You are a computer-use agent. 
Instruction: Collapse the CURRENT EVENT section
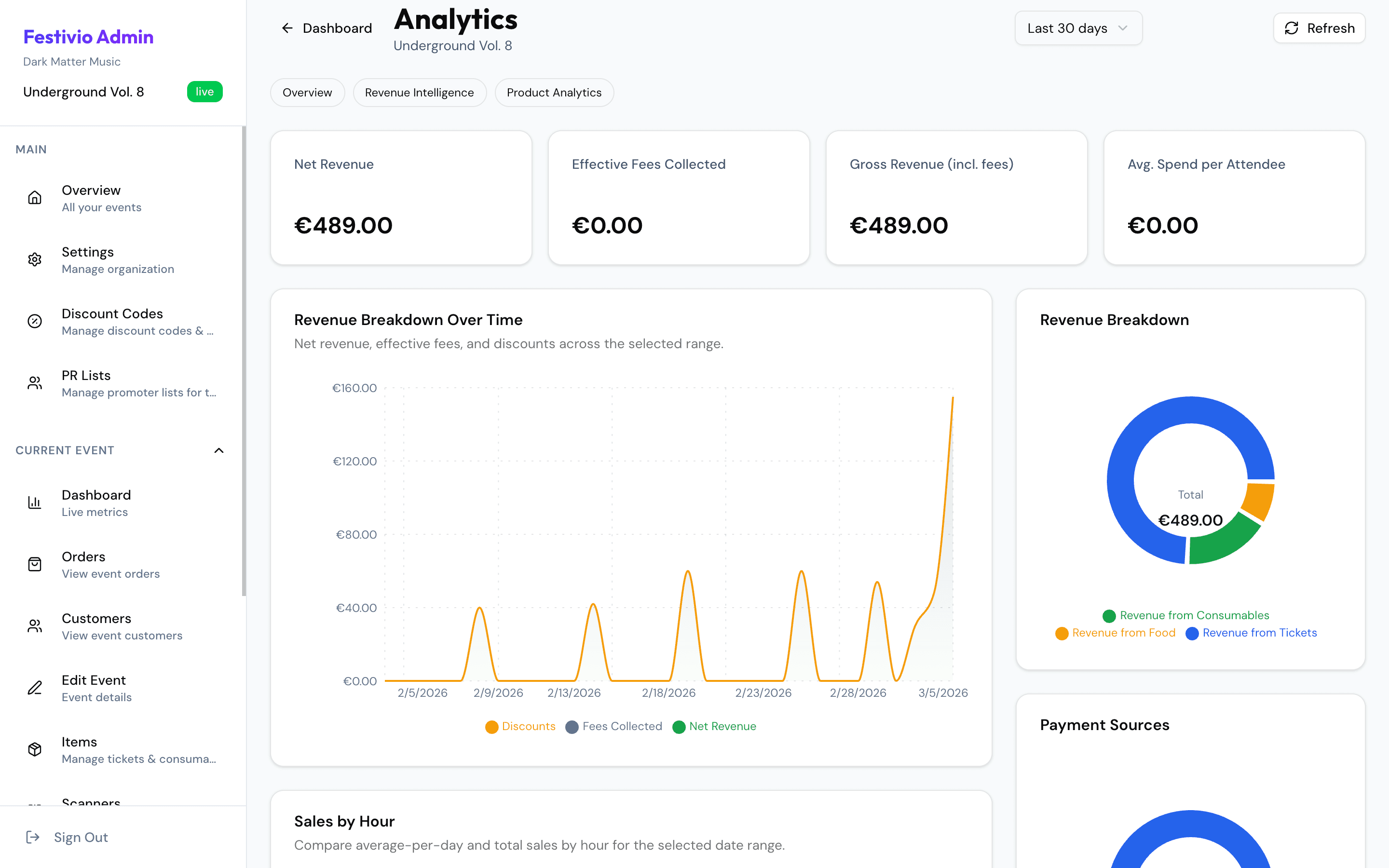pos(218,450)
